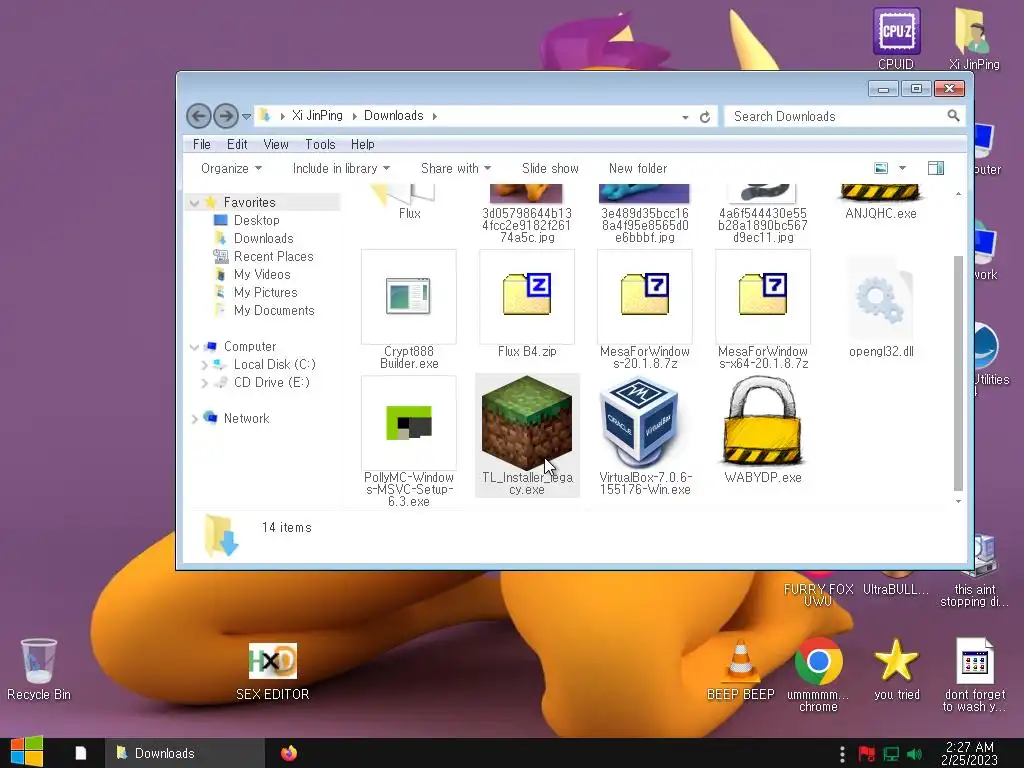1024x768 pixels.
Task: Open the File menu
Action: click(202, 144)
